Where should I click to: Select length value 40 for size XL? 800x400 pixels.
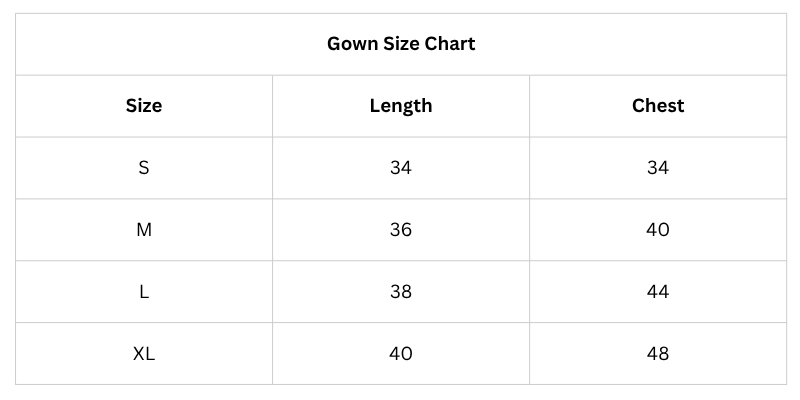[x=401, y=354]
